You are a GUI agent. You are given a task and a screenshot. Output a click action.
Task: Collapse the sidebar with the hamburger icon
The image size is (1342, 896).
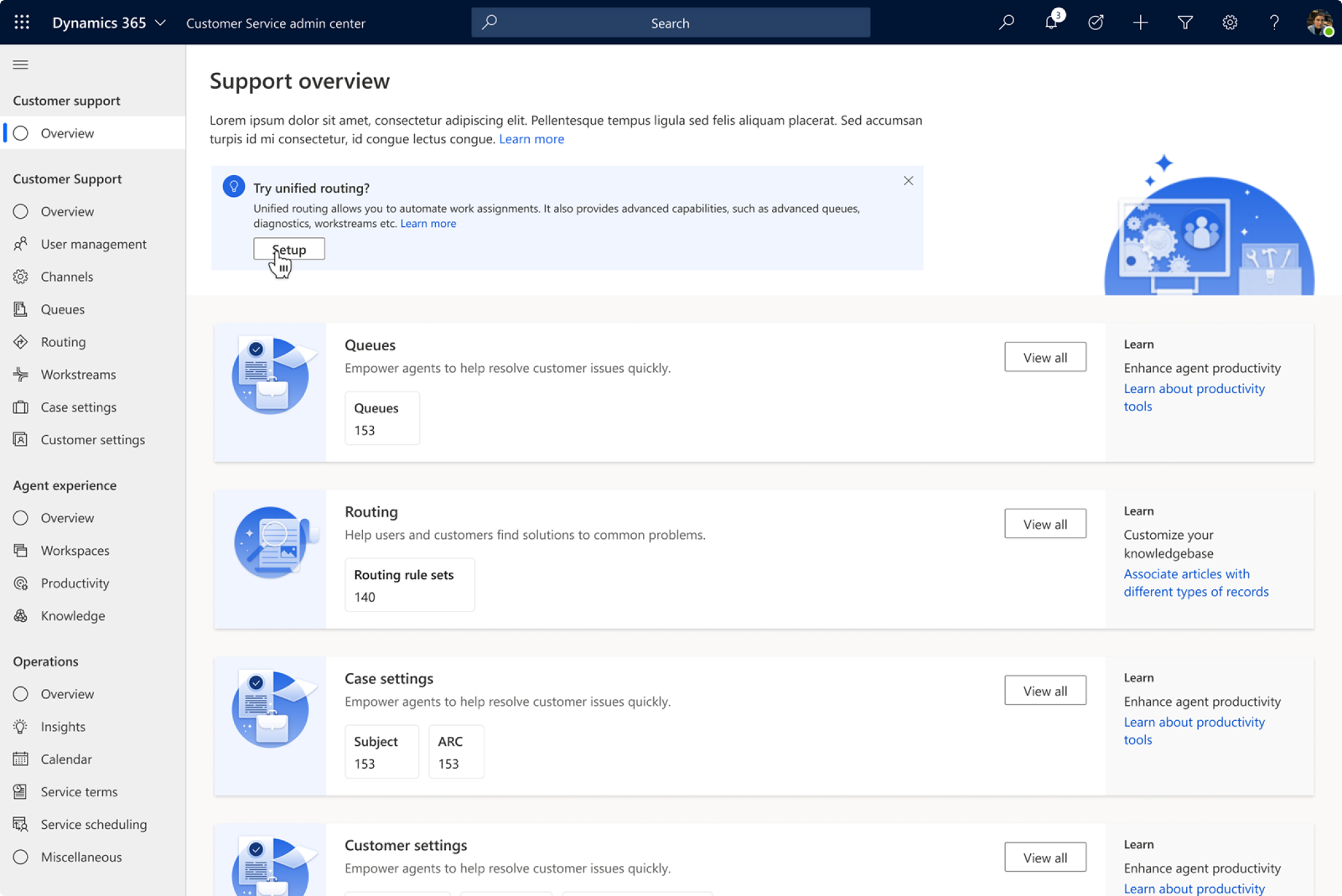pos(20,65)
